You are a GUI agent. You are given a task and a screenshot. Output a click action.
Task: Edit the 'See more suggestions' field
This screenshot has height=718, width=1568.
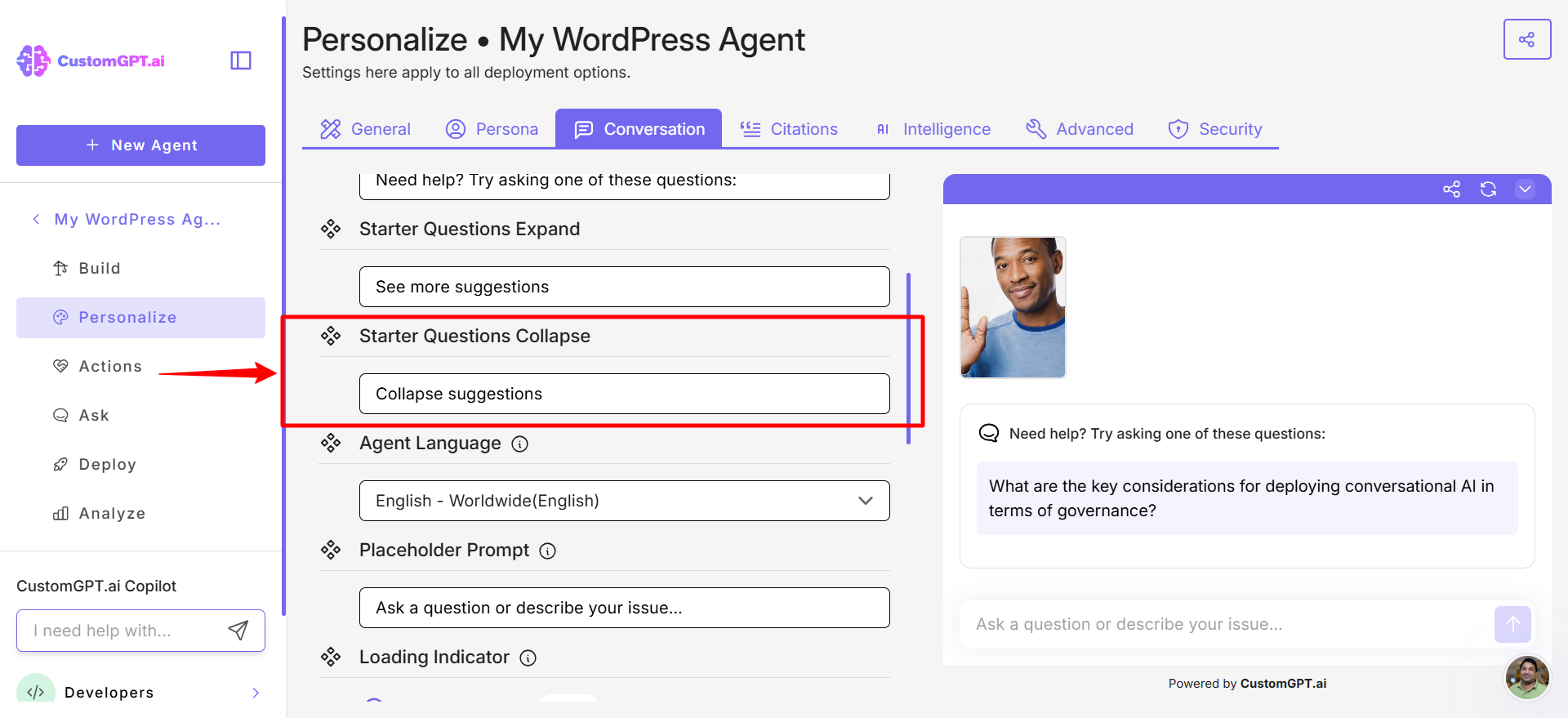(625, 287)
